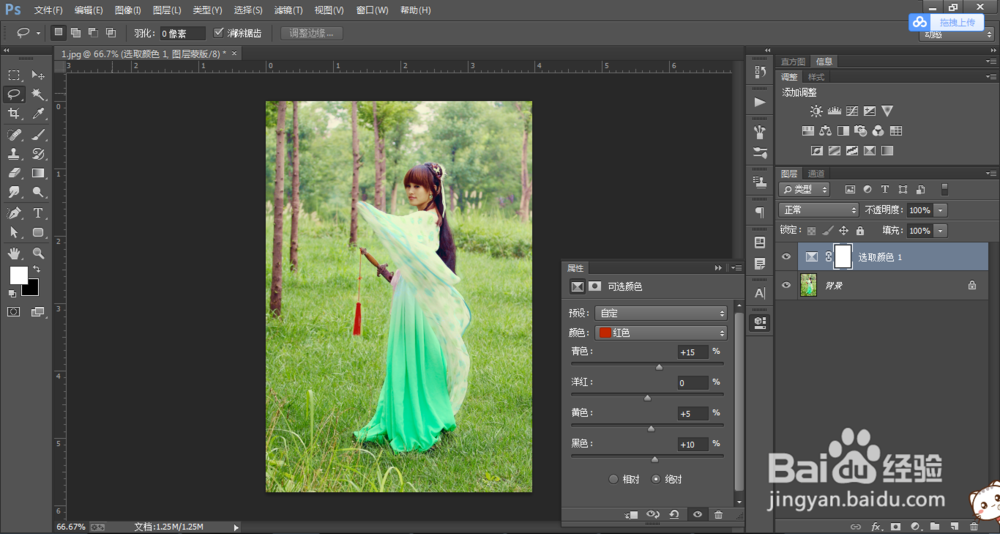Toggle lock all (padlock) in Layers panel
Screen dimensions: 1000x534
click(x=860, y=231)
